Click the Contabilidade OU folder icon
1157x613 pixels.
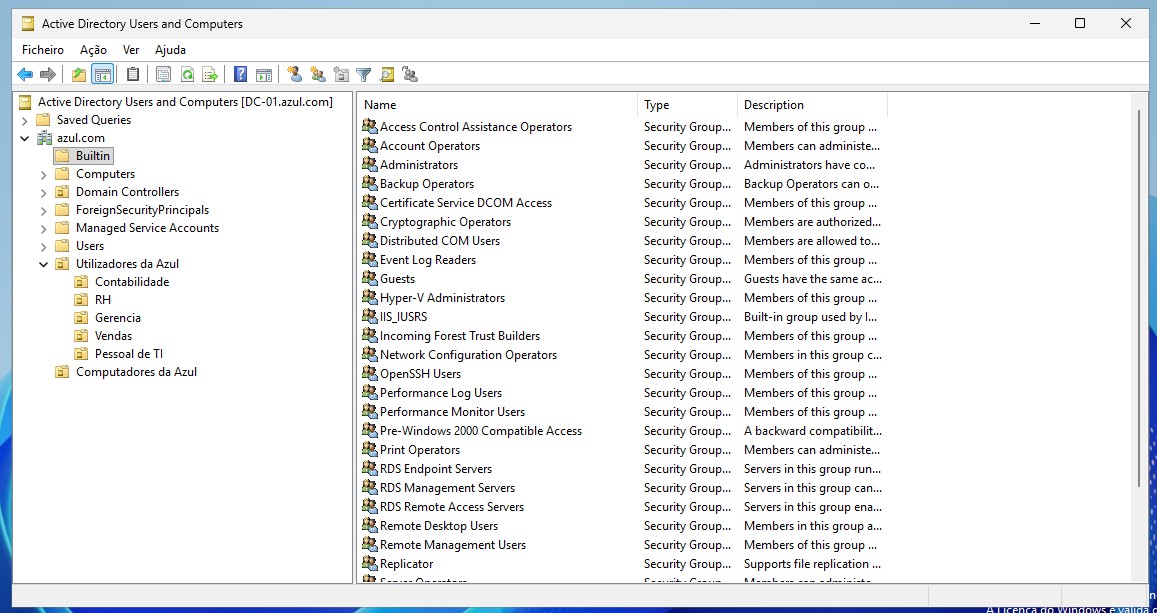[82, 282]
